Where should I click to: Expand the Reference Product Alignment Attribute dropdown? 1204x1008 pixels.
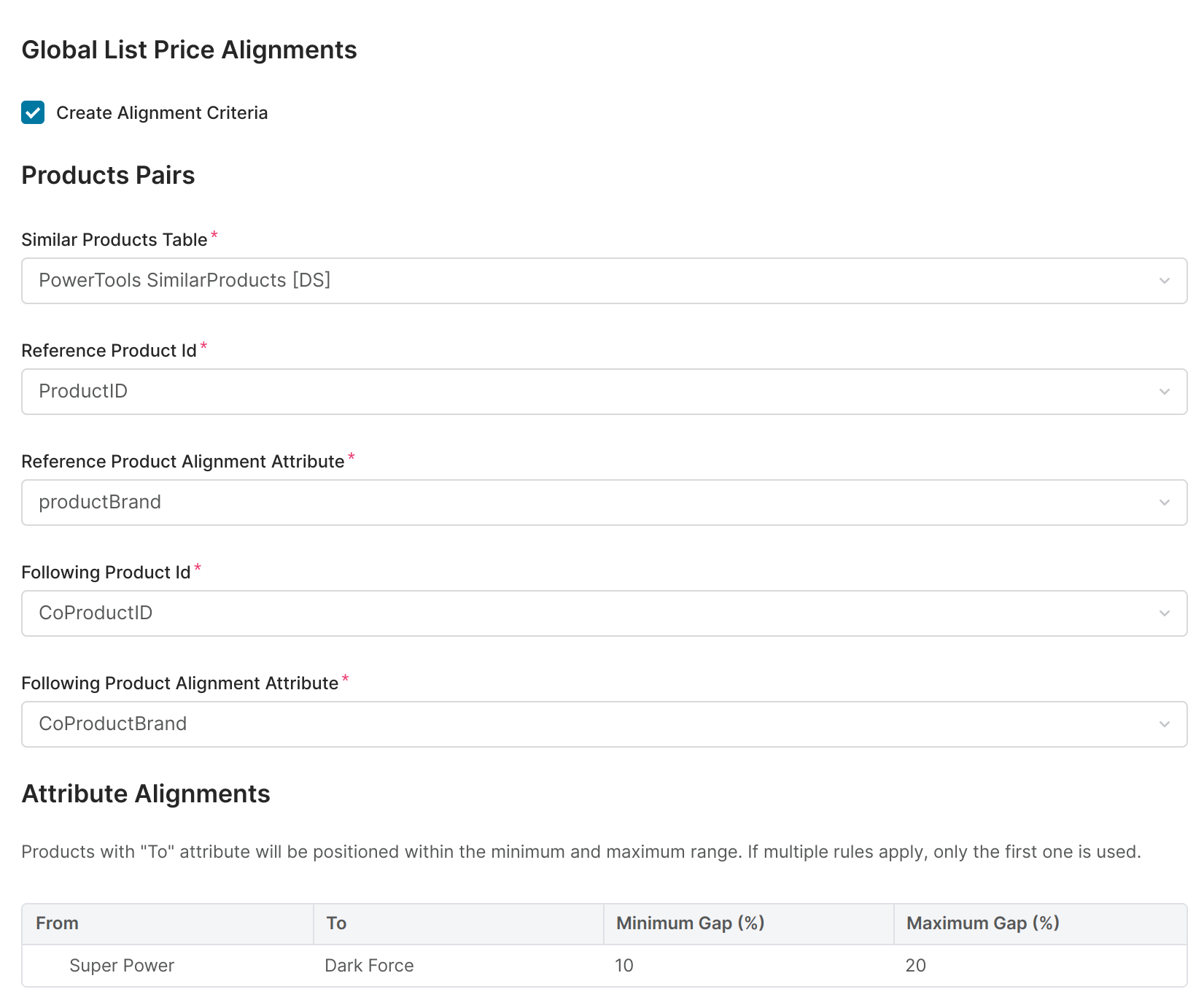coord(583,503)
